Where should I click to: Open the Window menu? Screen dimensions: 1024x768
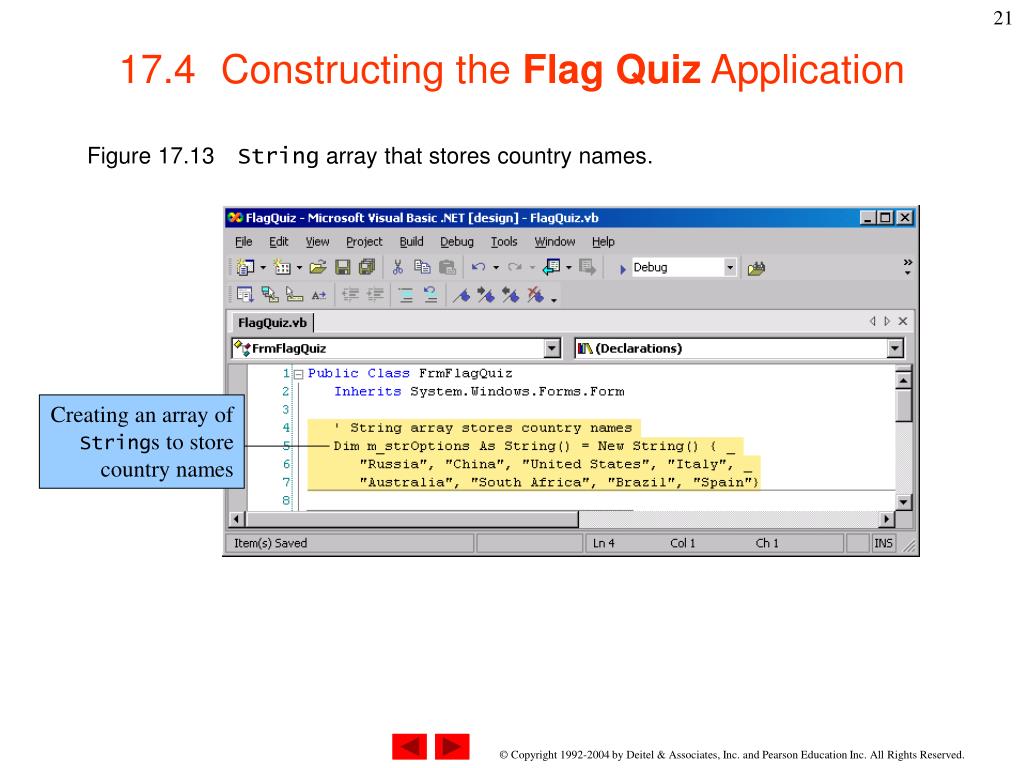point(555,242)
